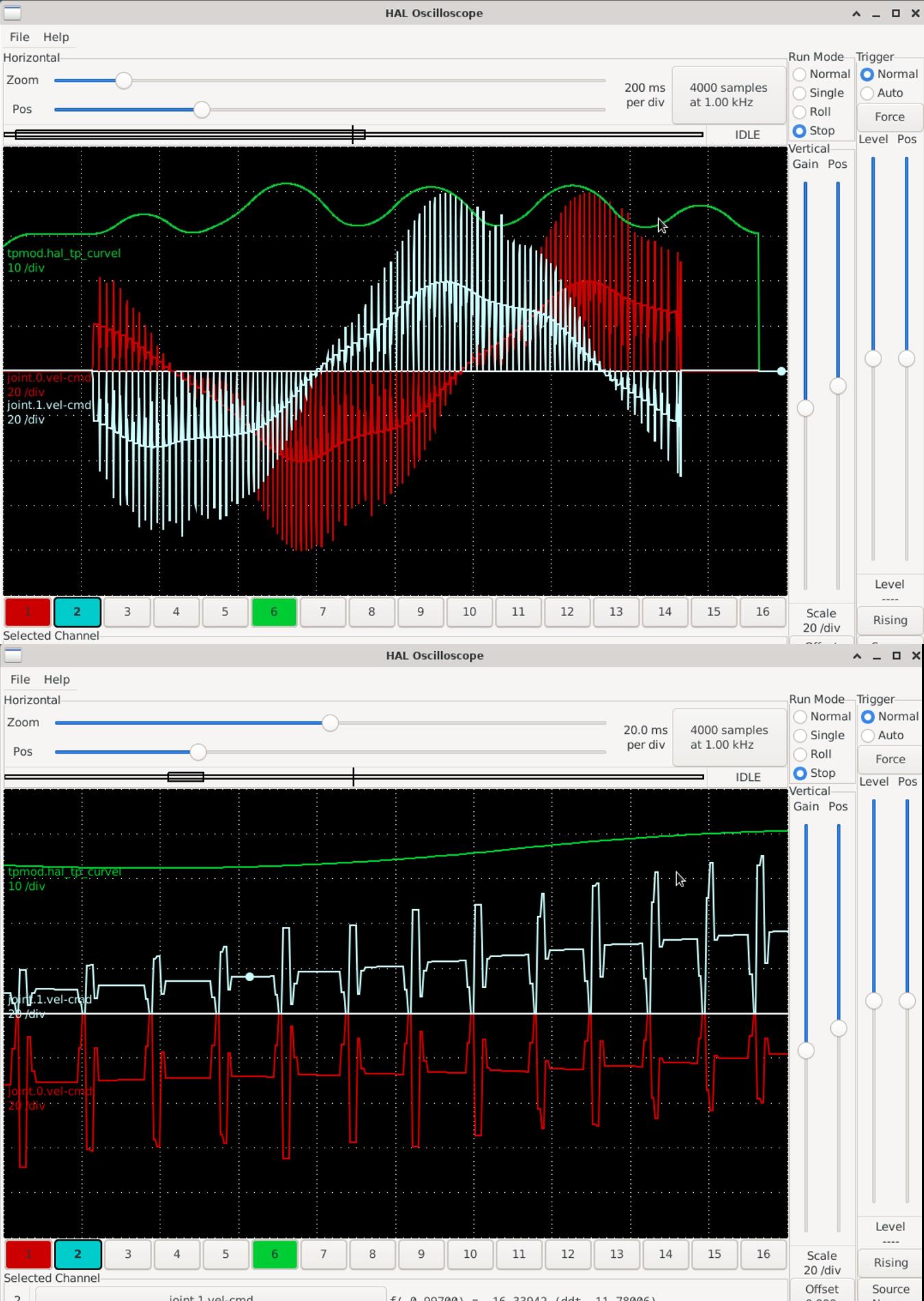Screen dimensions: 924x1301
Task: Select channel 15 button in bottom window
Action: (x=714, y=1255)
